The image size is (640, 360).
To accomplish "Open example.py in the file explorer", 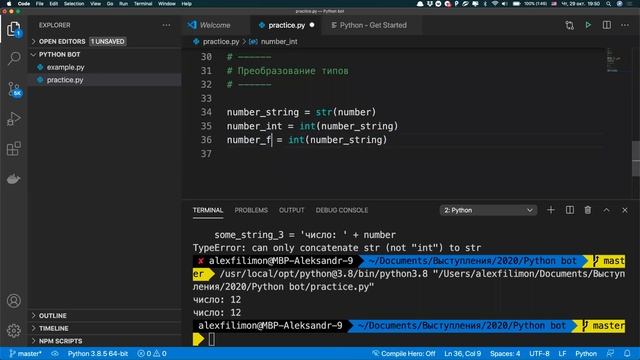I will click(x=65, y=67).
